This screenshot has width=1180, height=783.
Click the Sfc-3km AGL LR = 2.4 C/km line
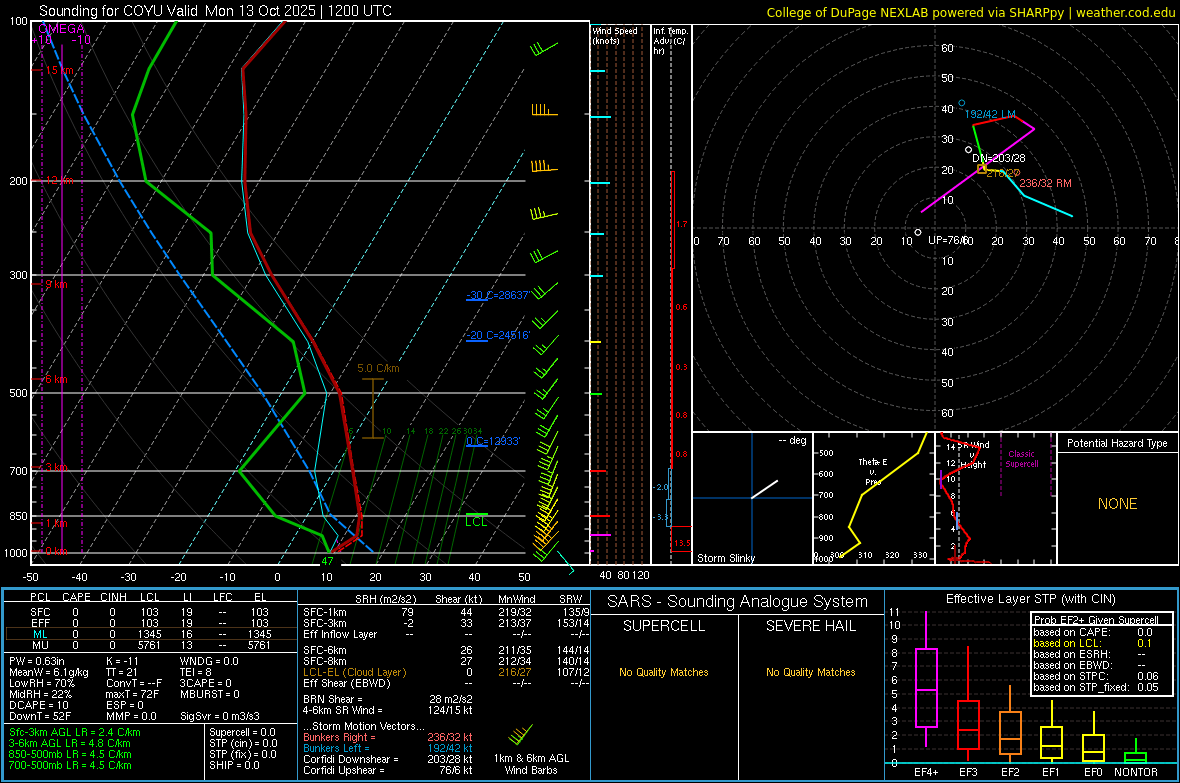click(x=75, y=732)
